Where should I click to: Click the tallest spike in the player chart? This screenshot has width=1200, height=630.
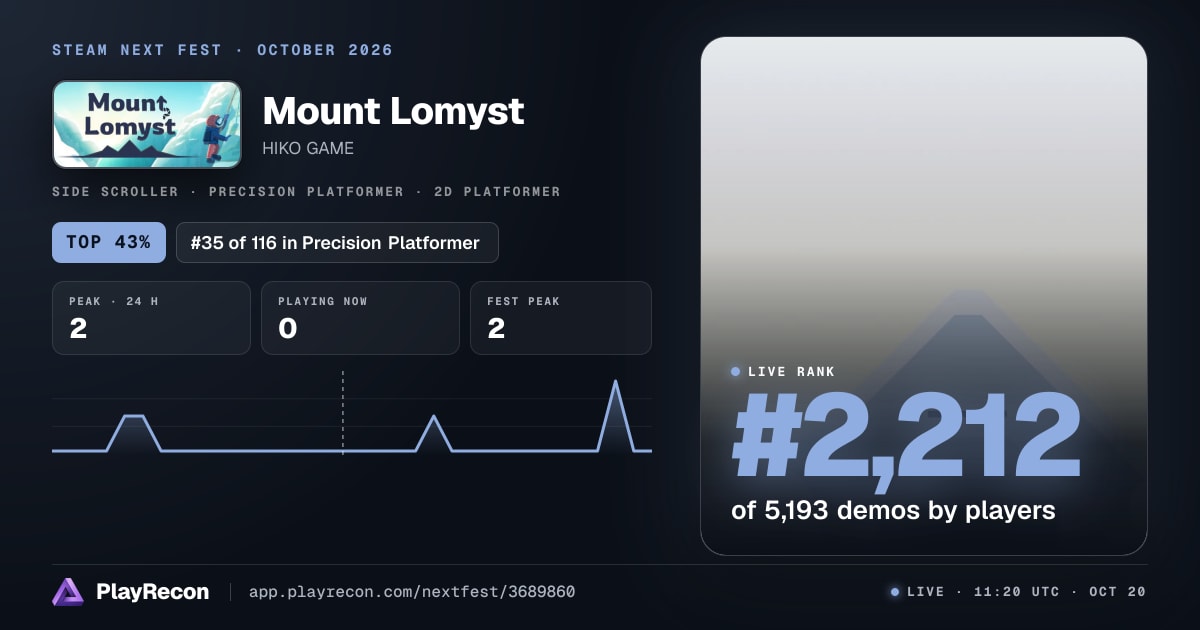coord(615,415)
